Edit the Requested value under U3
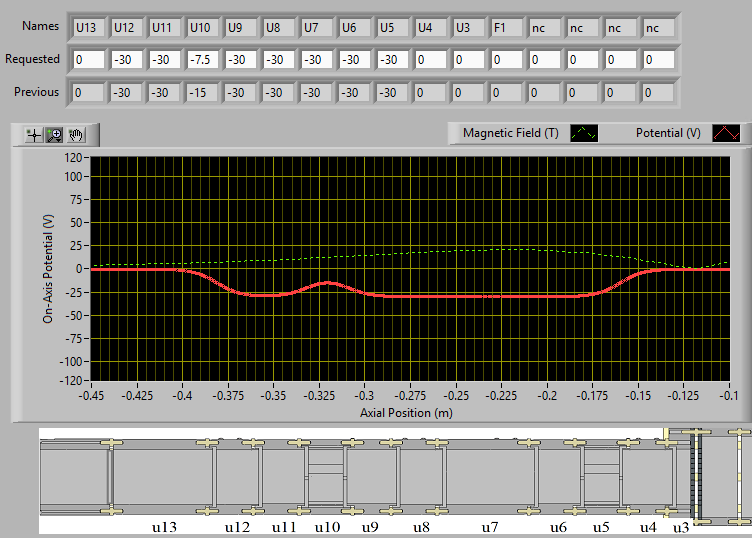 469,60
